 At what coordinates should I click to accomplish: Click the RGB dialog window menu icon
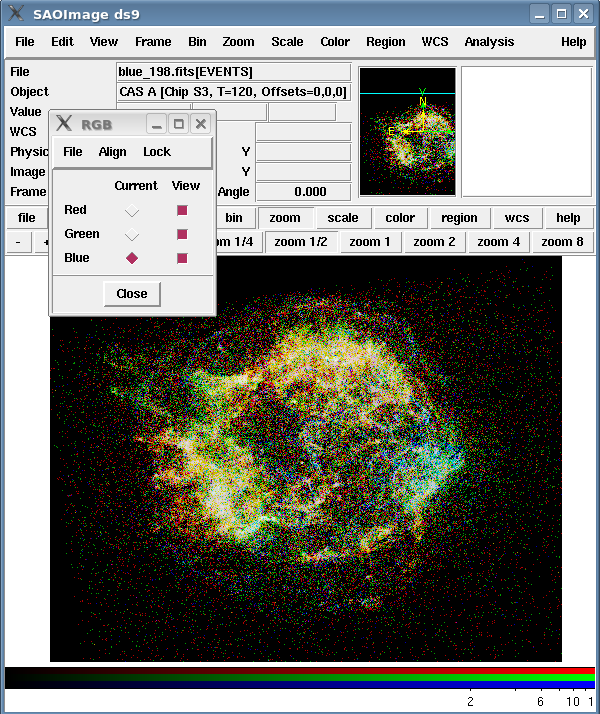pyautogui.click(x=64, y=124)
